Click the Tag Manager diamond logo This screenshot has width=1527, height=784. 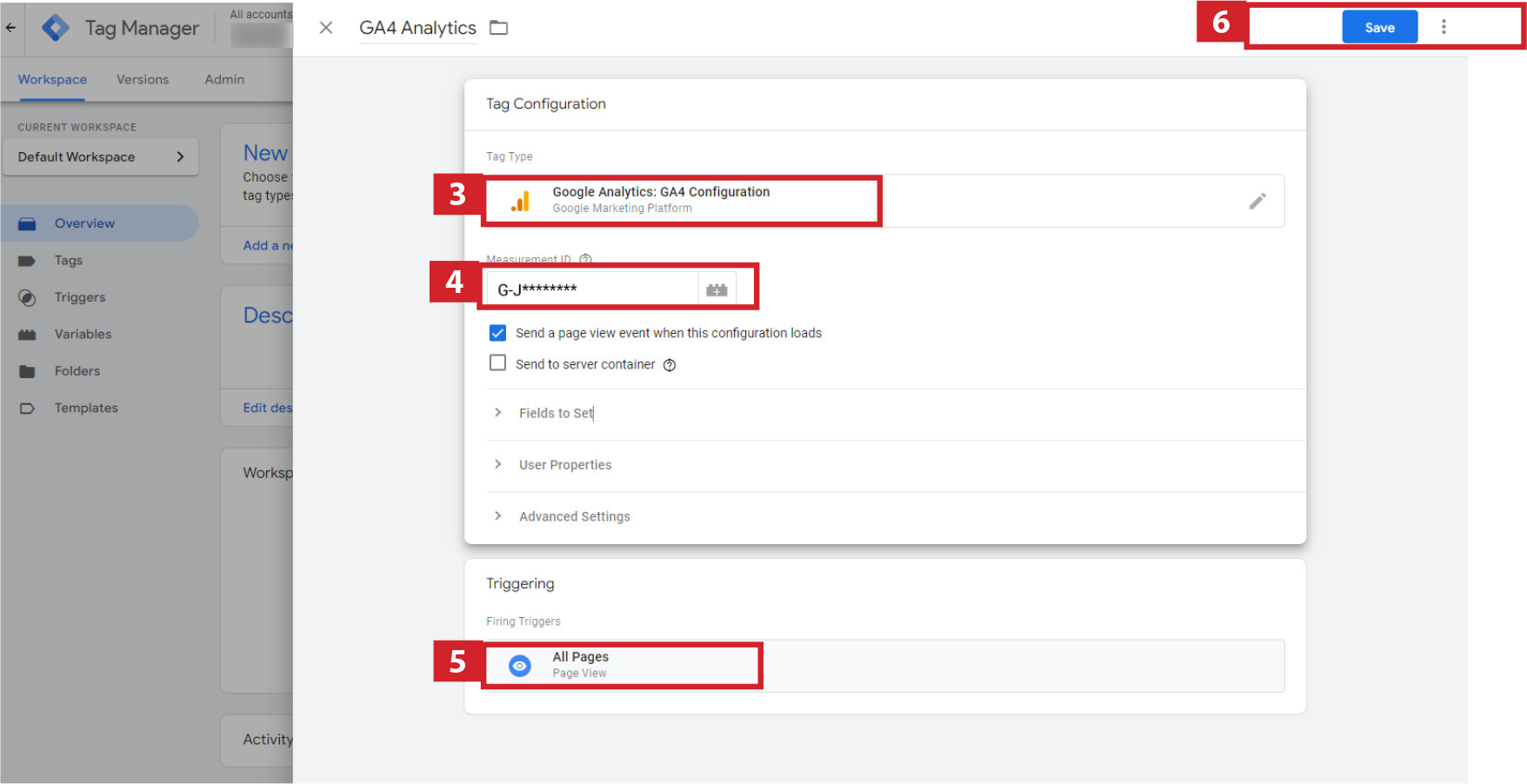(56, 28)
